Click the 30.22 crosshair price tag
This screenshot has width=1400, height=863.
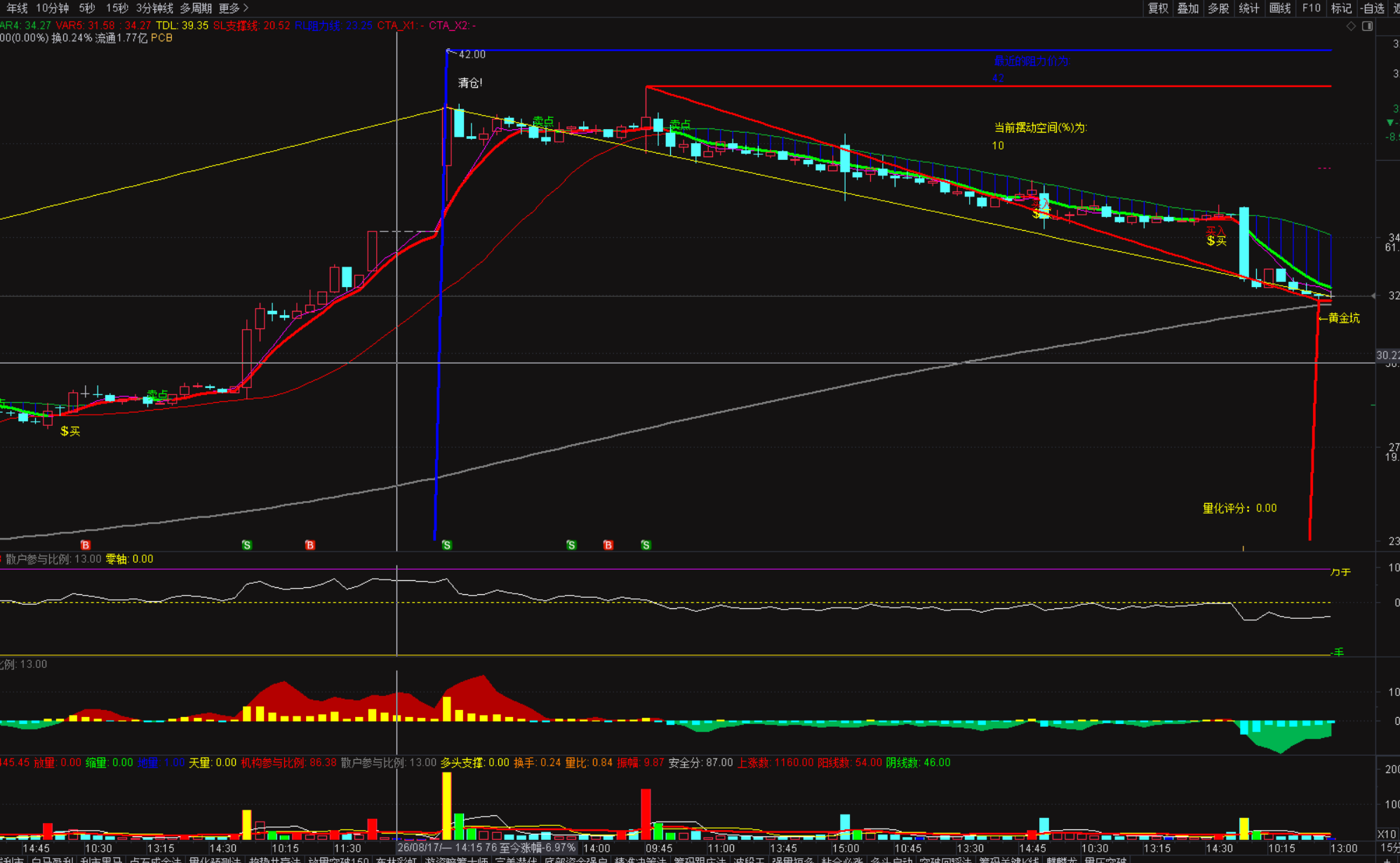click(x=1387, y=356)
